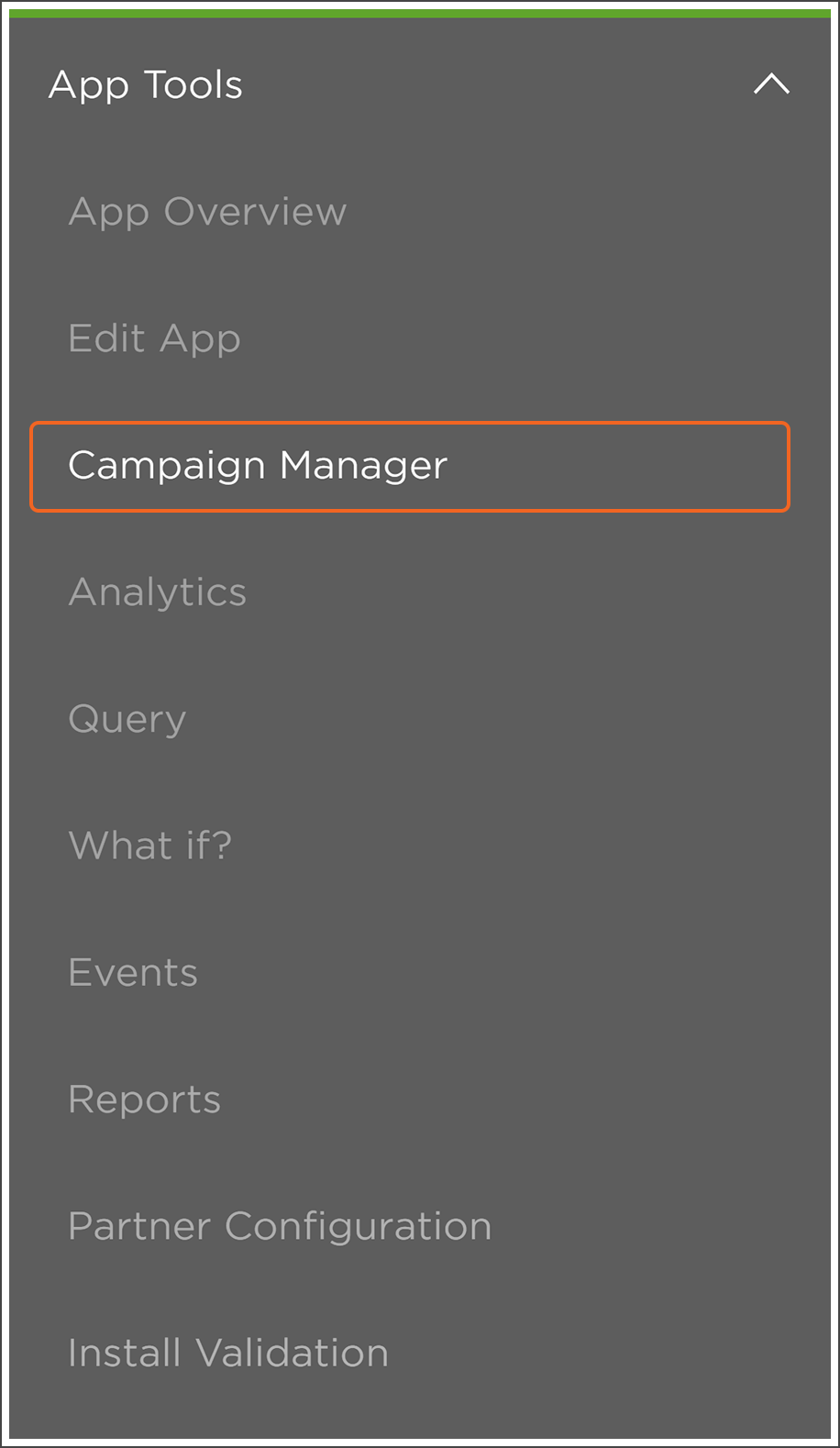The image size is (840, 1448).
Task: Choose Edit App to modify the app
Action: [x=154, y=338]
